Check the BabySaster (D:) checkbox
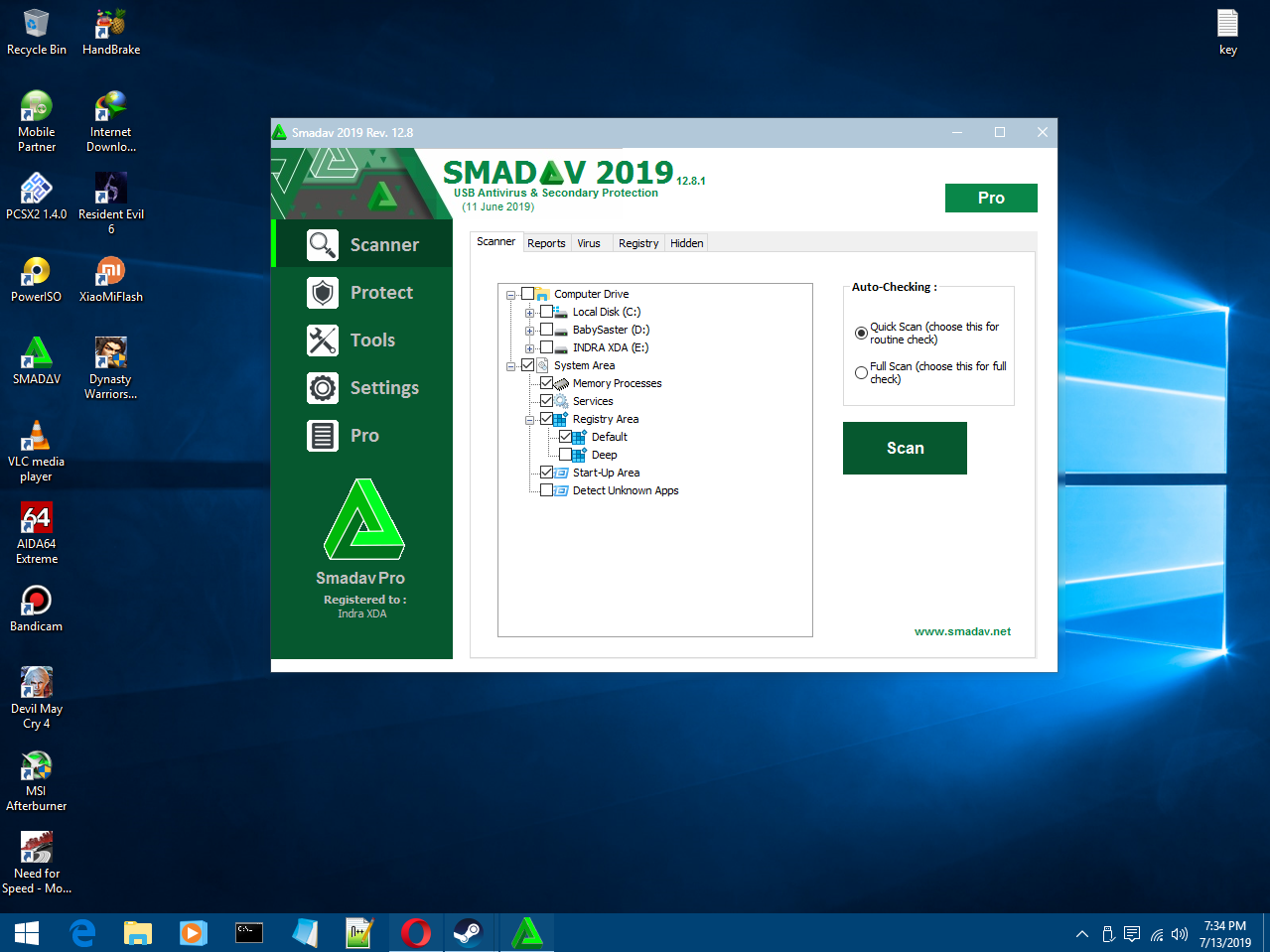 pyautogui.click(x=546, y=330)
